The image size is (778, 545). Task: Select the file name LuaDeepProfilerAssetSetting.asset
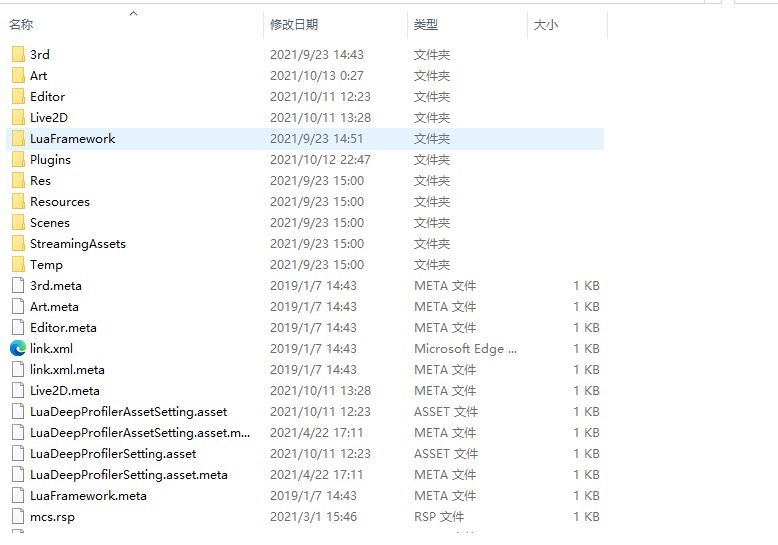point(129,411)
